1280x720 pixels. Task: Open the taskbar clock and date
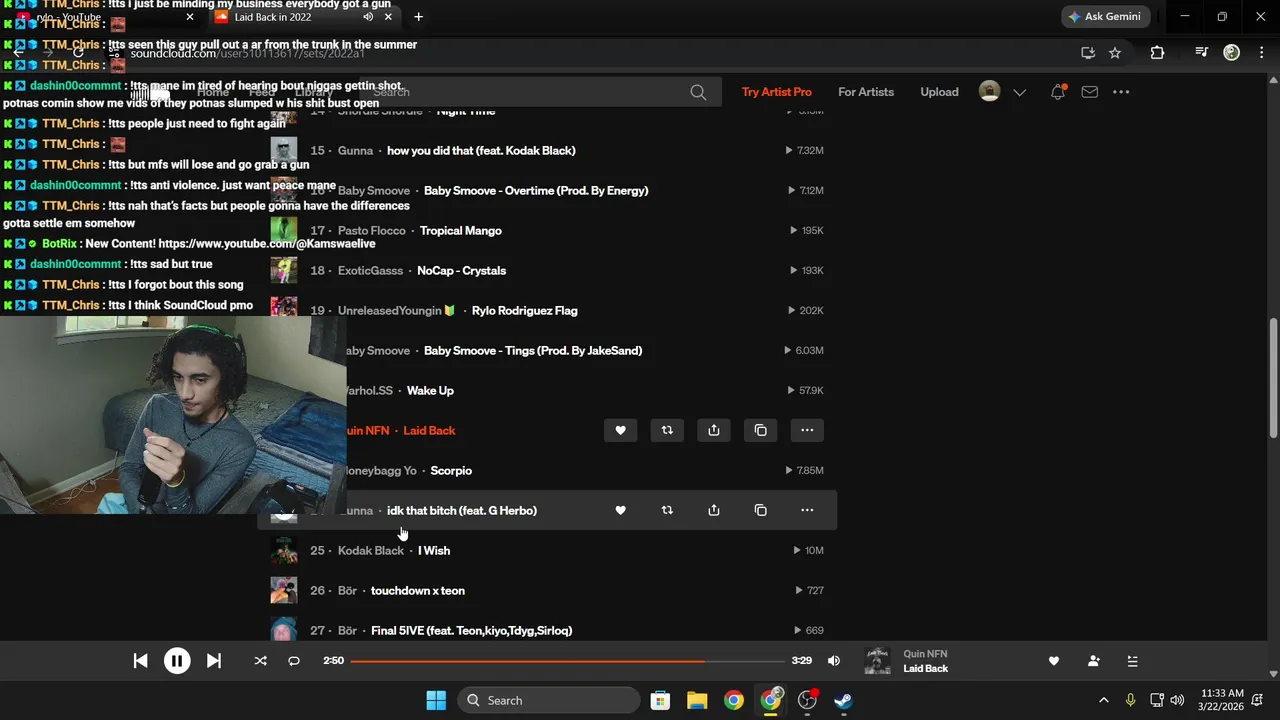click(x=1222, y=700)
